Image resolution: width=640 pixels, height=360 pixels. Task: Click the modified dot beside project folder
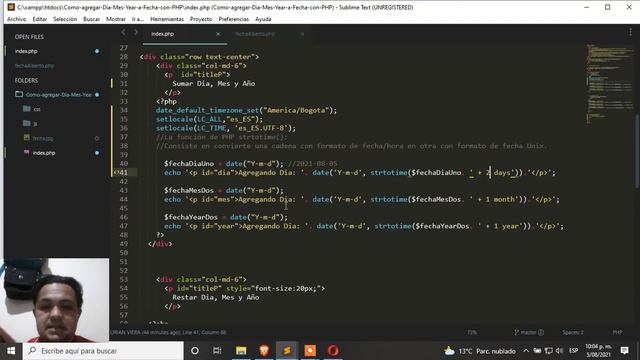coord(97,95)
